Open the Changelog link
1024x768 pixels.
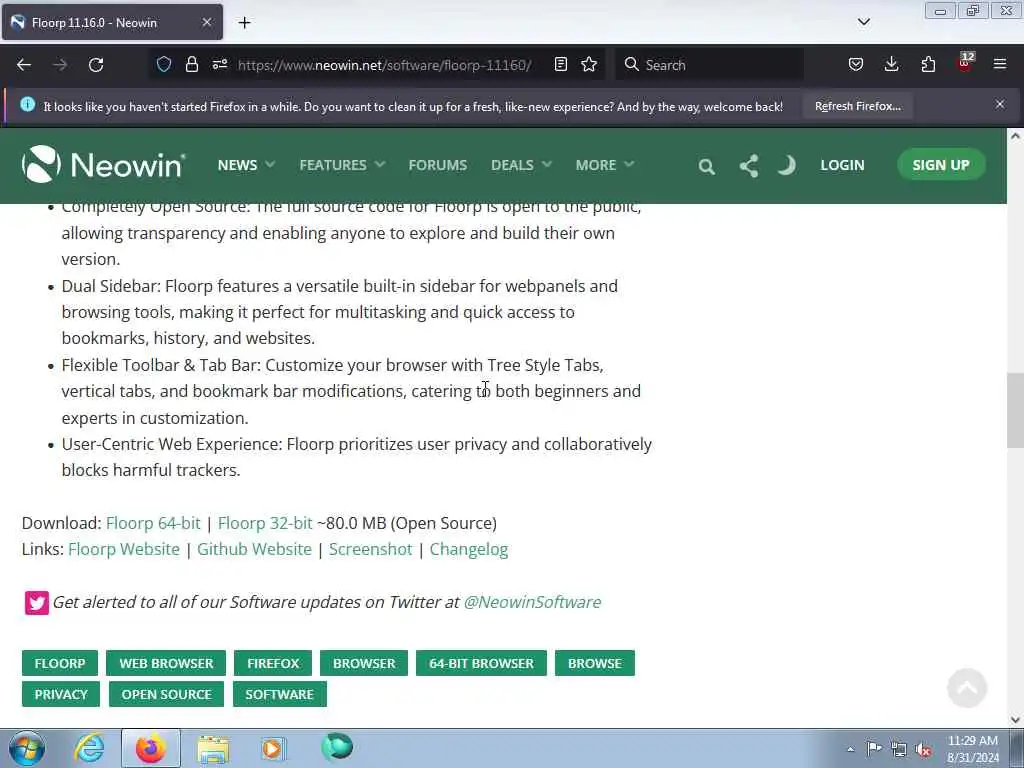(468, 549)
